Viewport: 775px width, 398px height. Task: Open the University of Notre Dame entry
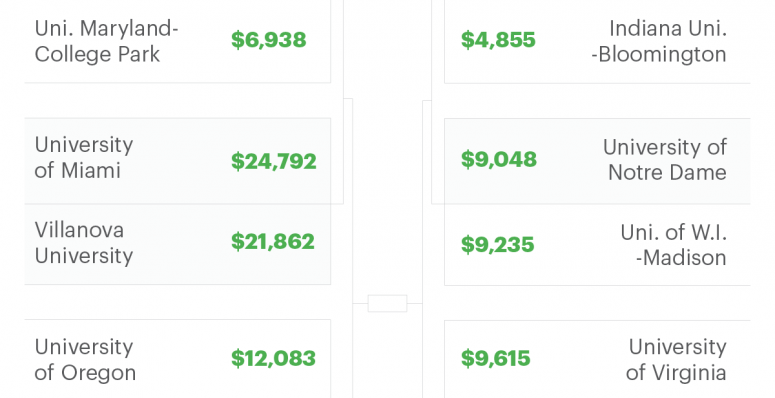click(x=665, y=160)
